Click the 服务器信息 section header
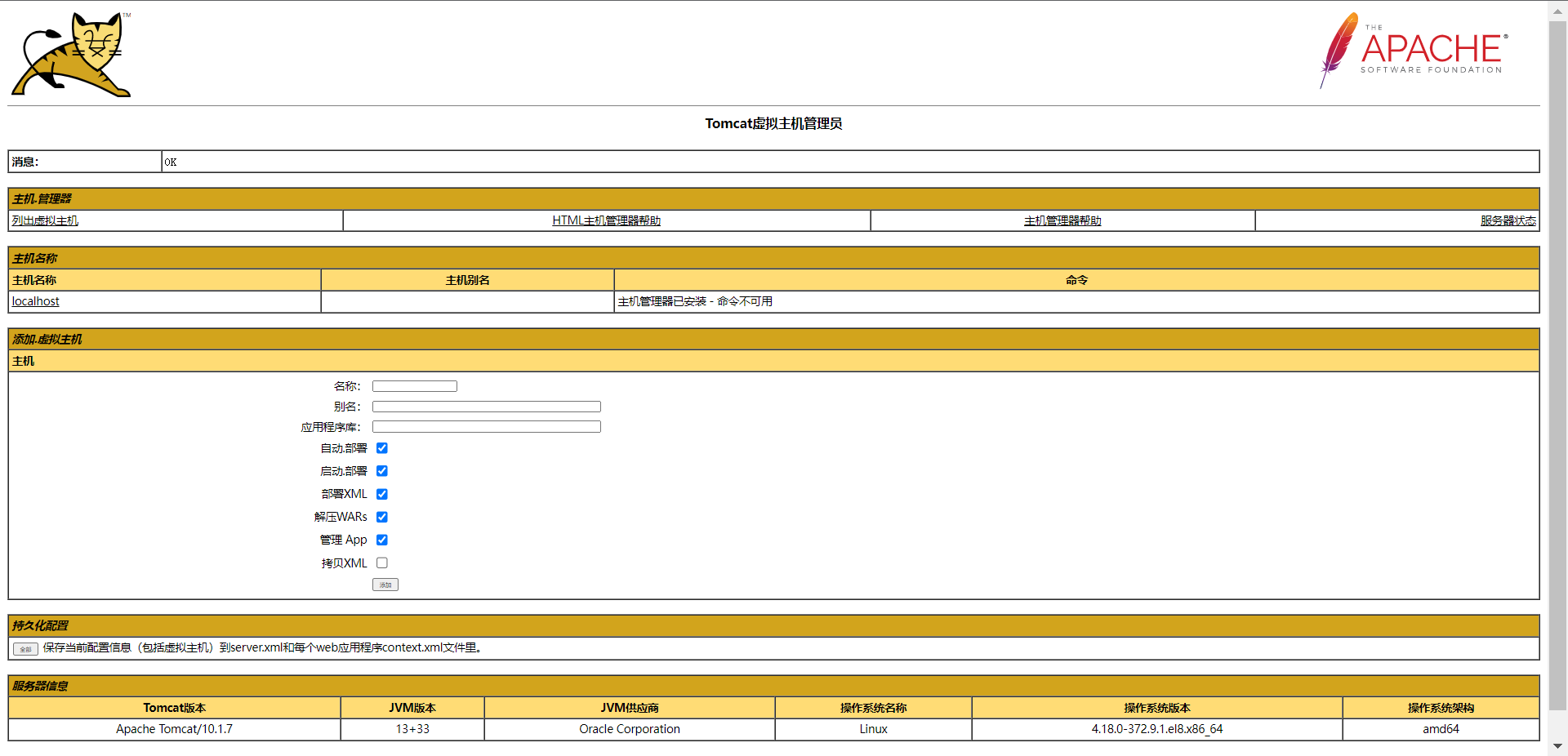 coord(773,686)
